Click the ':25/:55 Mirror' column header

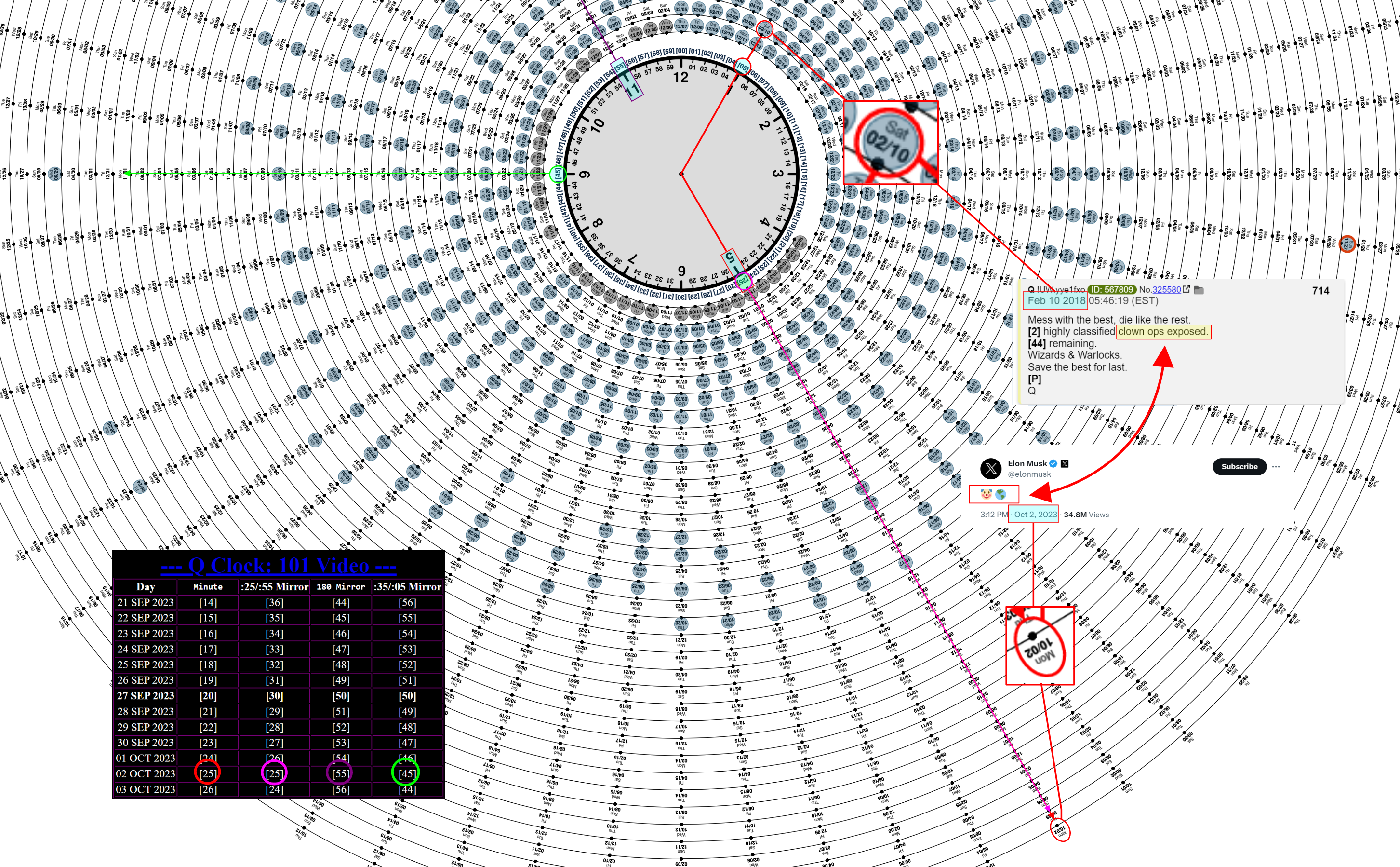coord(275,587)
